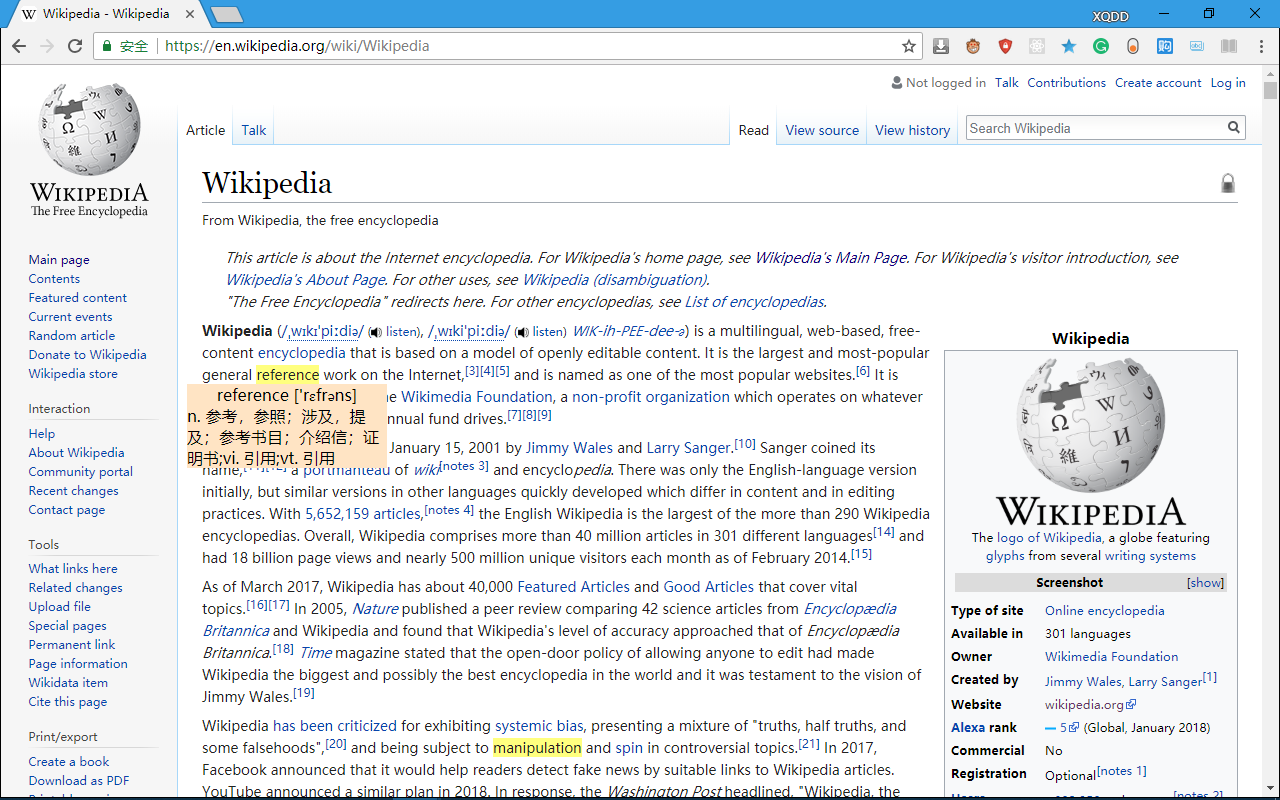Click the vertical scrollbar up arrow
1280x800 pixels.
(x=1270, y=73)
